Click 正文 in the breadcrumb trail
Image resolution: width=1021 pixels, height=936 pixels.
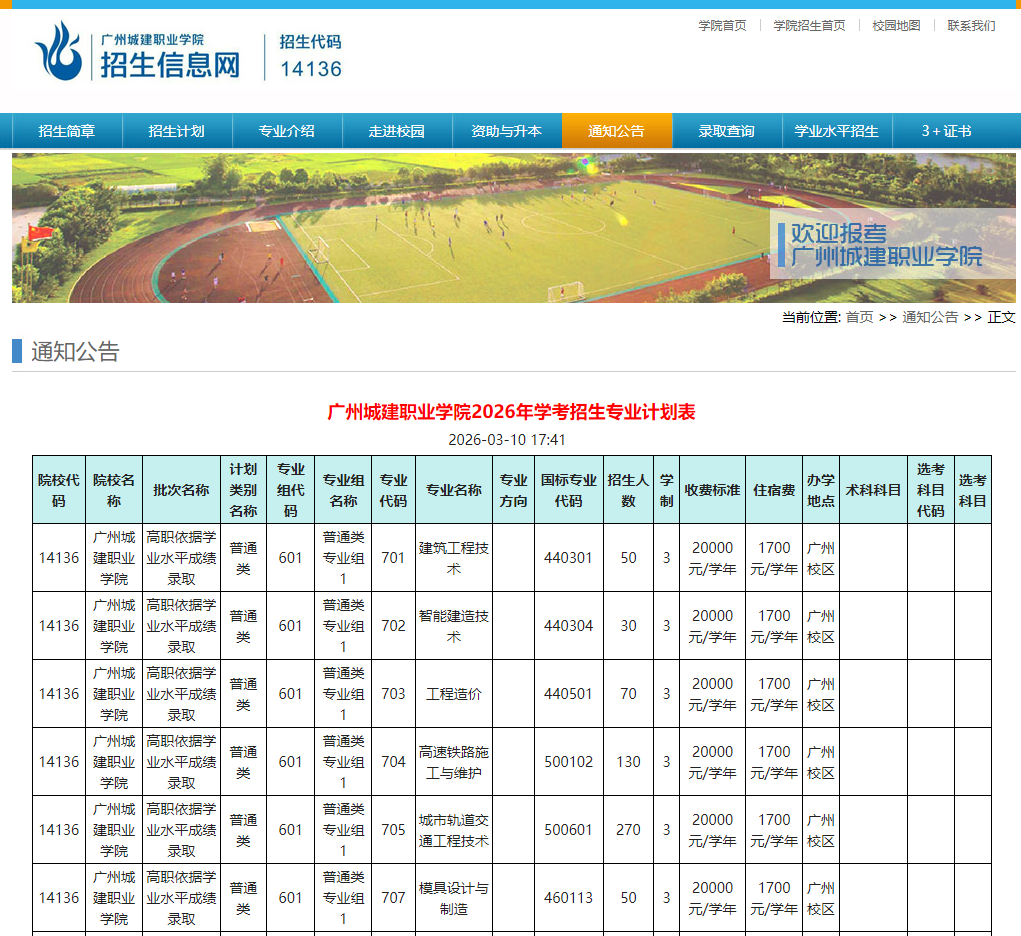[x=1000, y=317]
